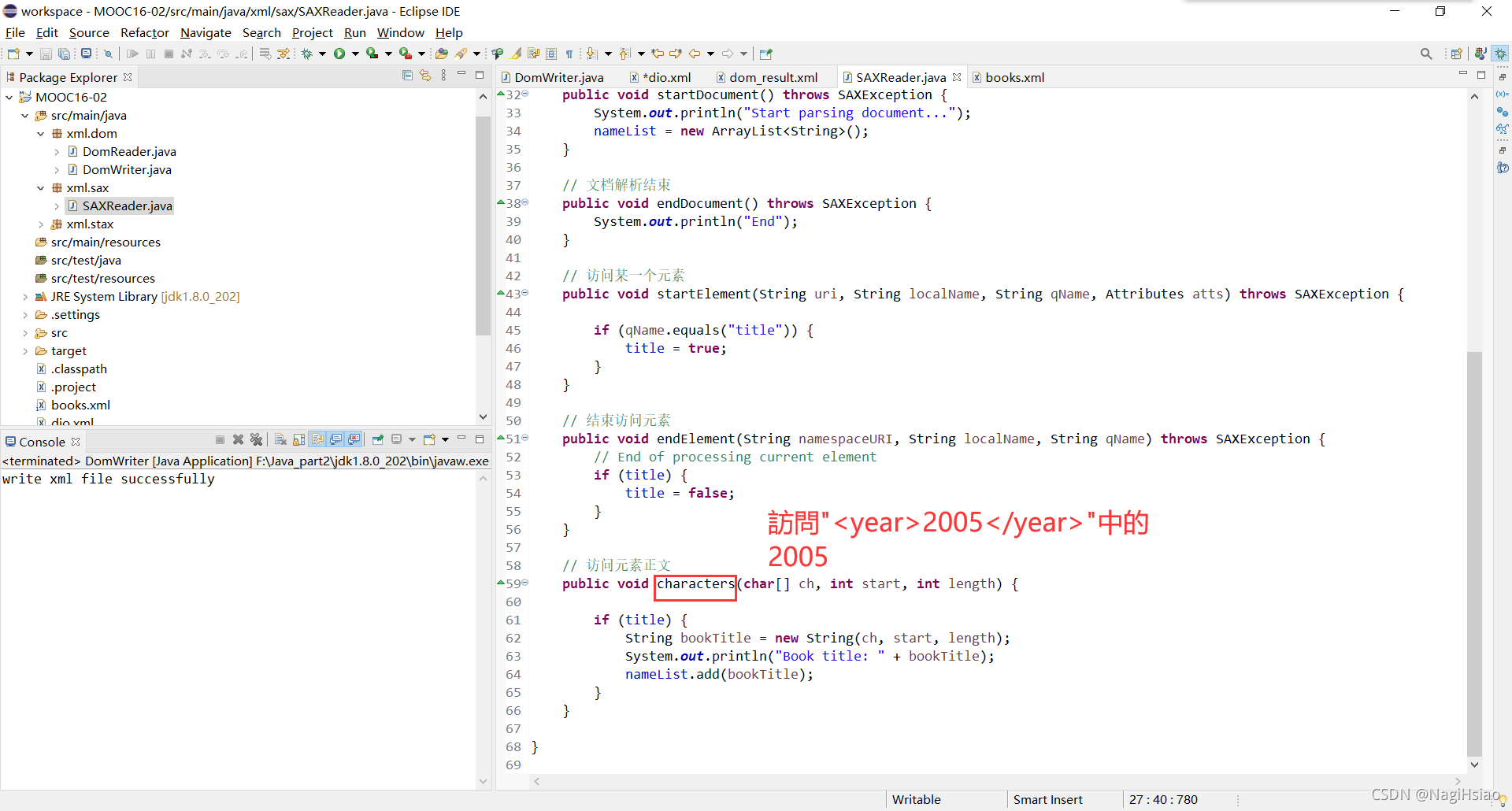Open the Project menu

tap(312, 32)
